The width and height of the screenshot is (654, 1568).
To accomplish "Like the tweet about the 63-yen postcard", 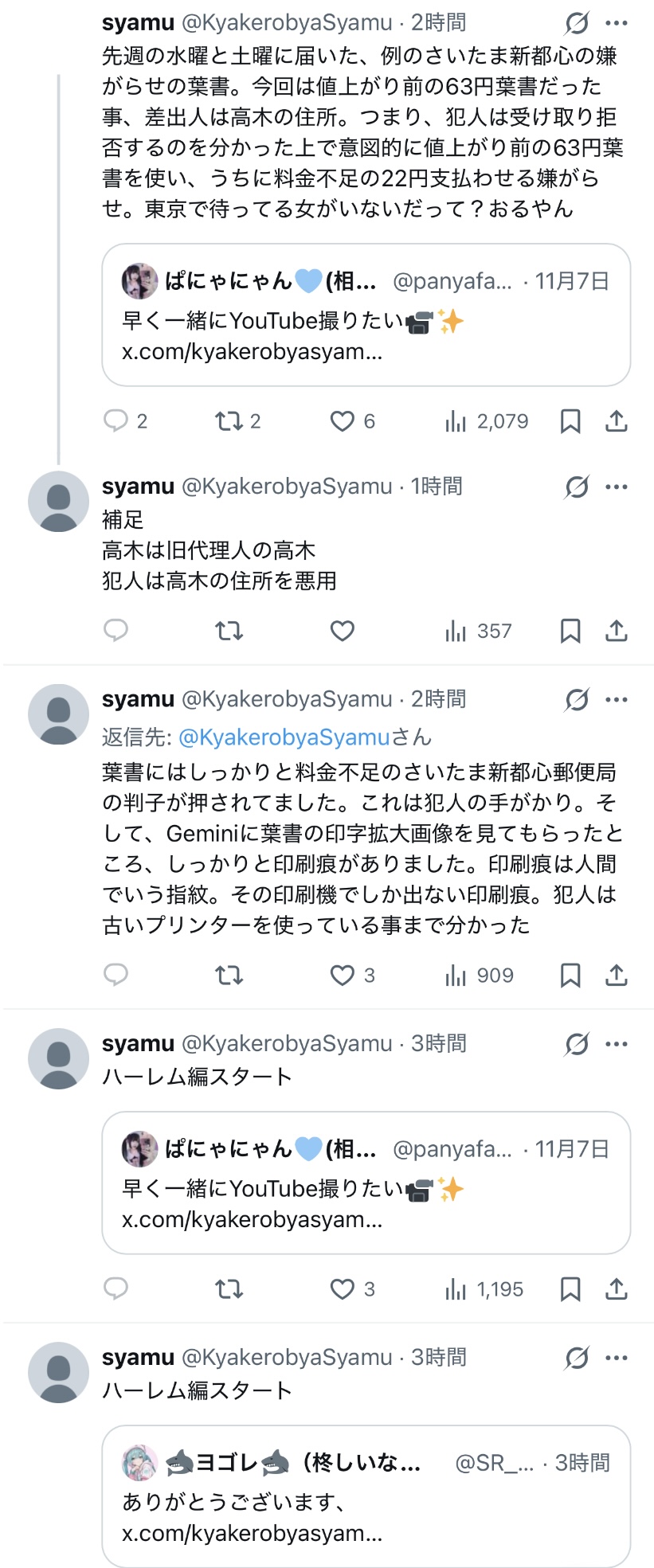I will coord(343,421).
